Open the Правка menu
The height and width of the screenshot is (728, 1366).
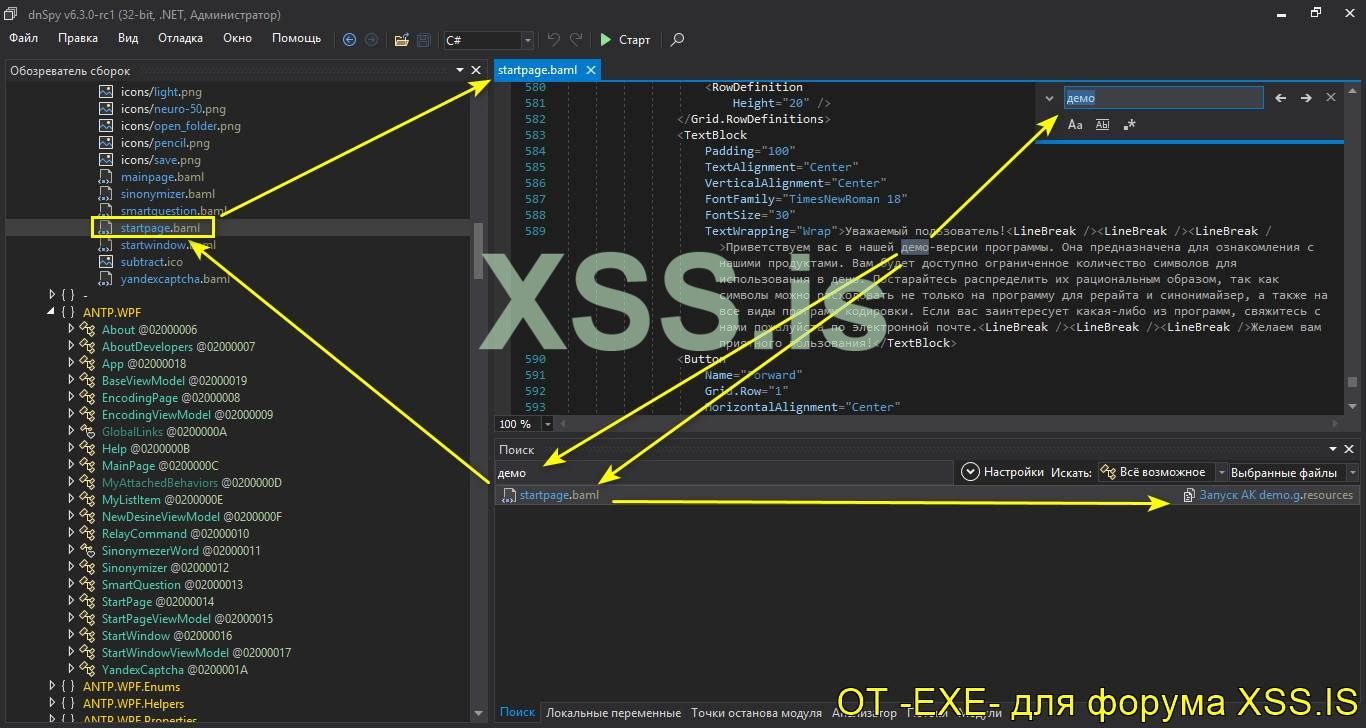78,38
